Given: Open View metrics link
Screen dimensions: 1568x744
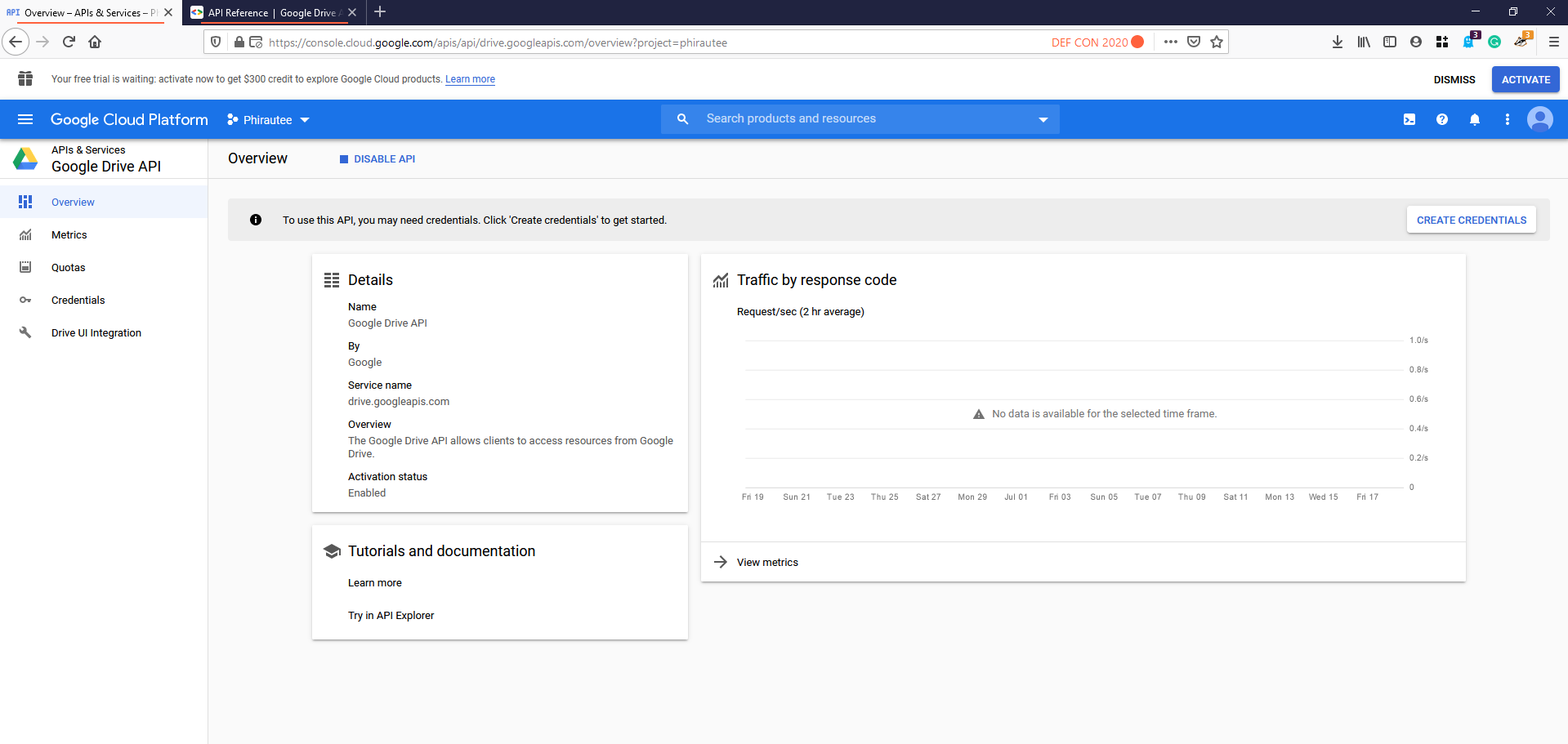Looking at the screenshot, I should (767, 562).
